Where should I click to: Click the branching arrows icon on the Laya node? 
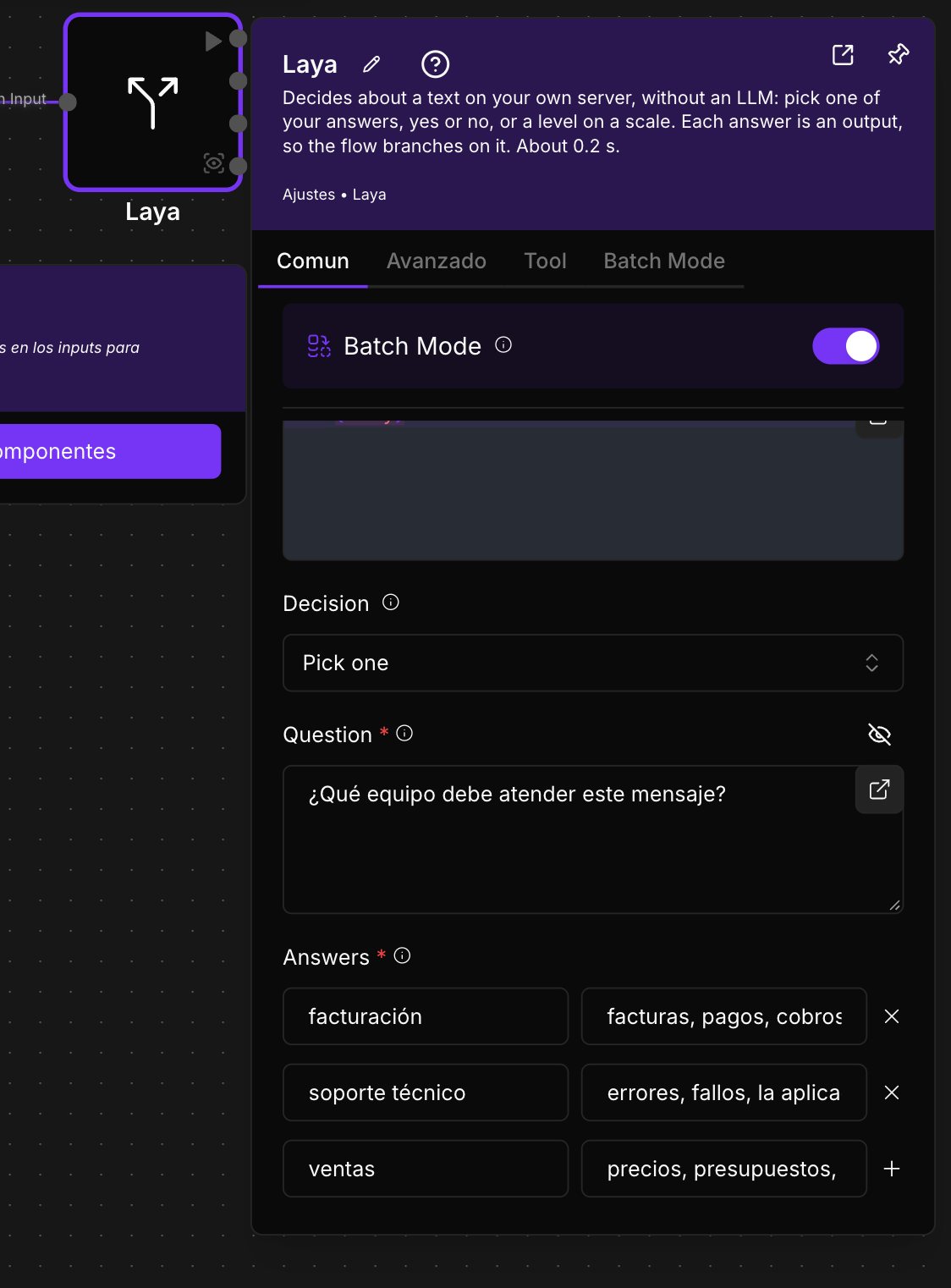click(153, 102)
